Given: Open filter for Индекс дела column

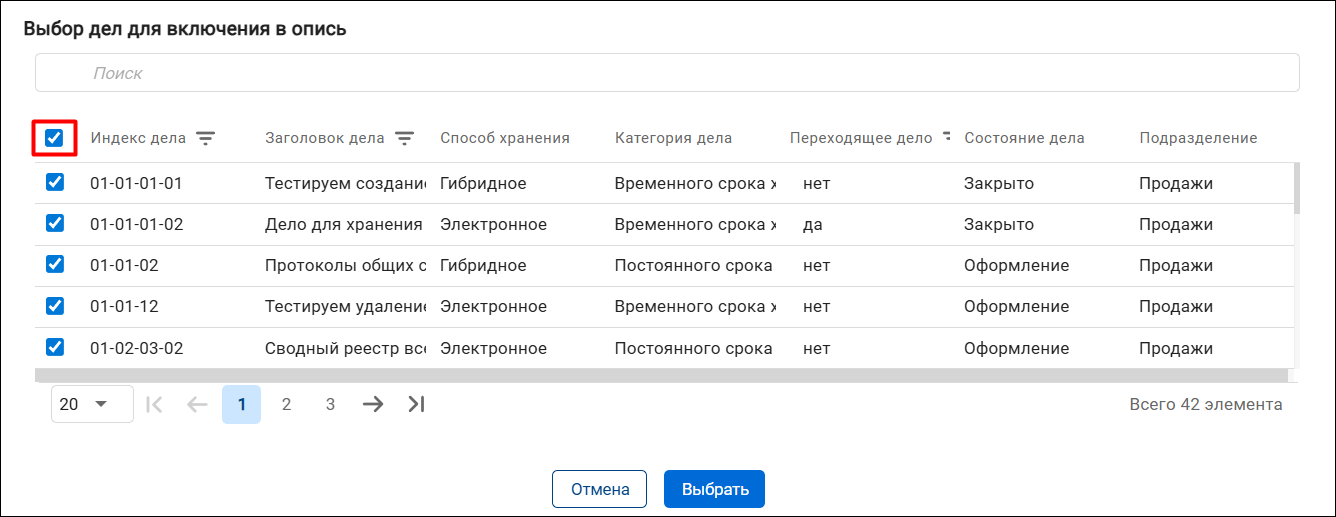Looking at the screenshot, I should 205,138.
